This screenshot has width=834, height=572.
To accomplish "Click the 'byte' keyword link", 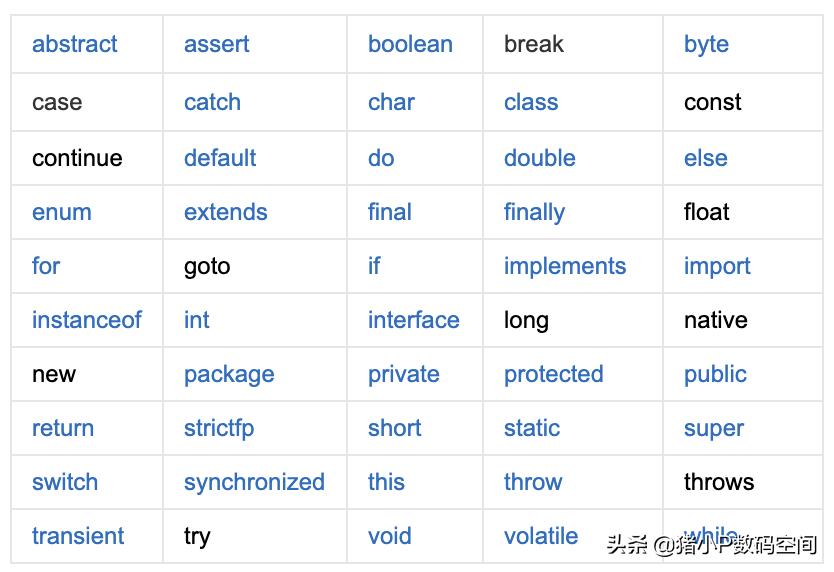I will point(706,44).
